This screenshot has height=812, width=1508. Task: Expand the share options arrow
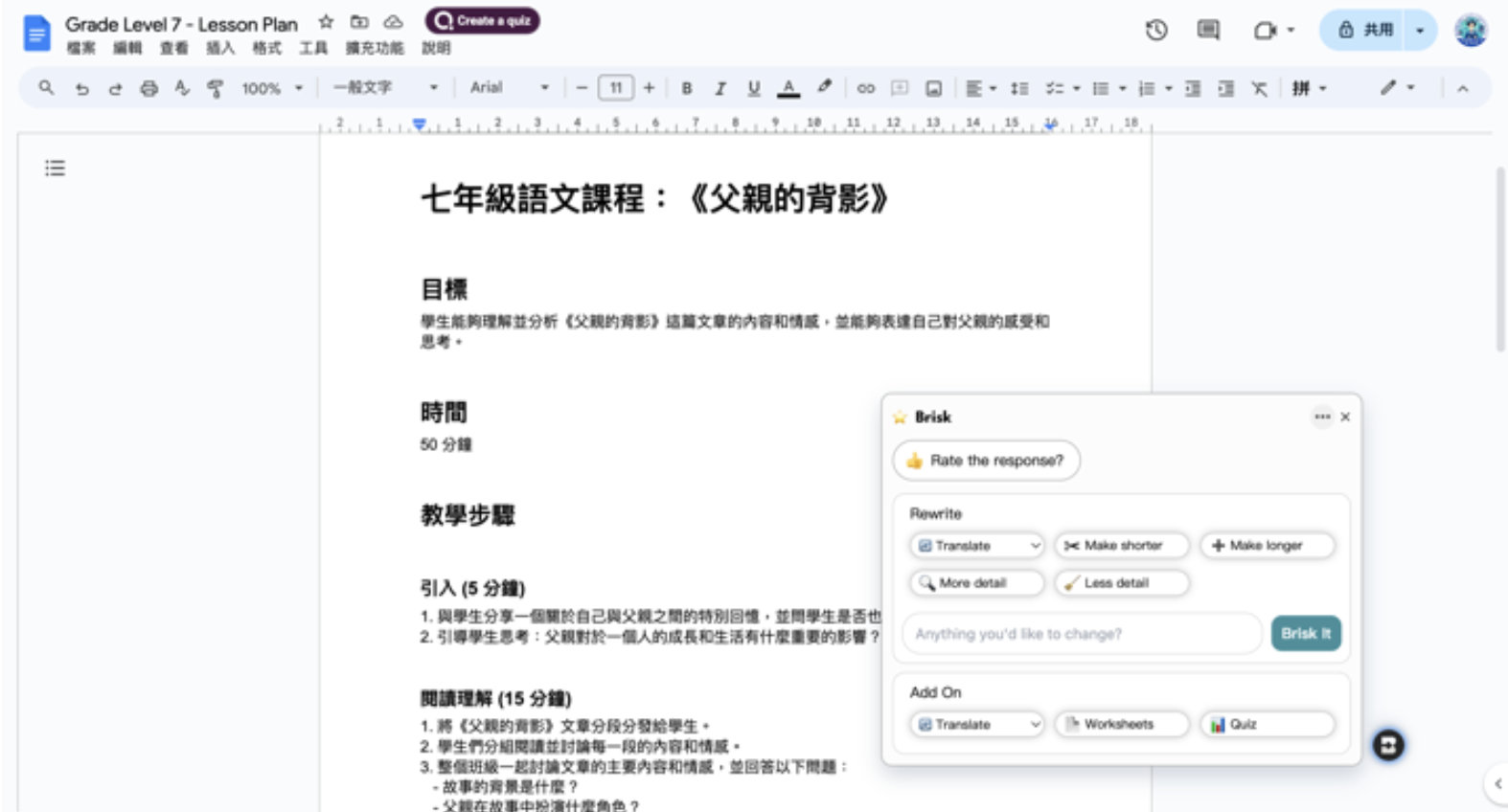(1420, 31)
